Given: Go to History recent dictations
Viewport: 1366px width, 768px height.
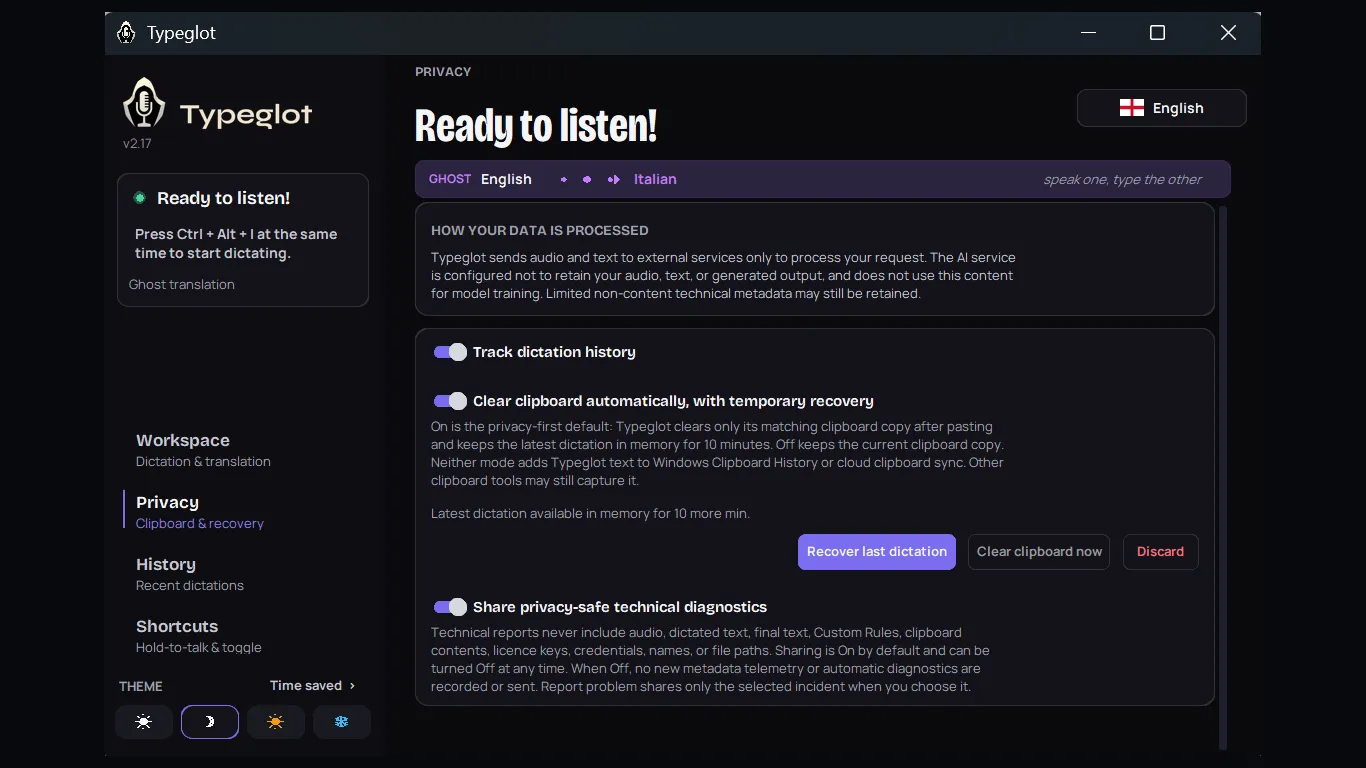Looking at the screenshot, I should point(190,574).
